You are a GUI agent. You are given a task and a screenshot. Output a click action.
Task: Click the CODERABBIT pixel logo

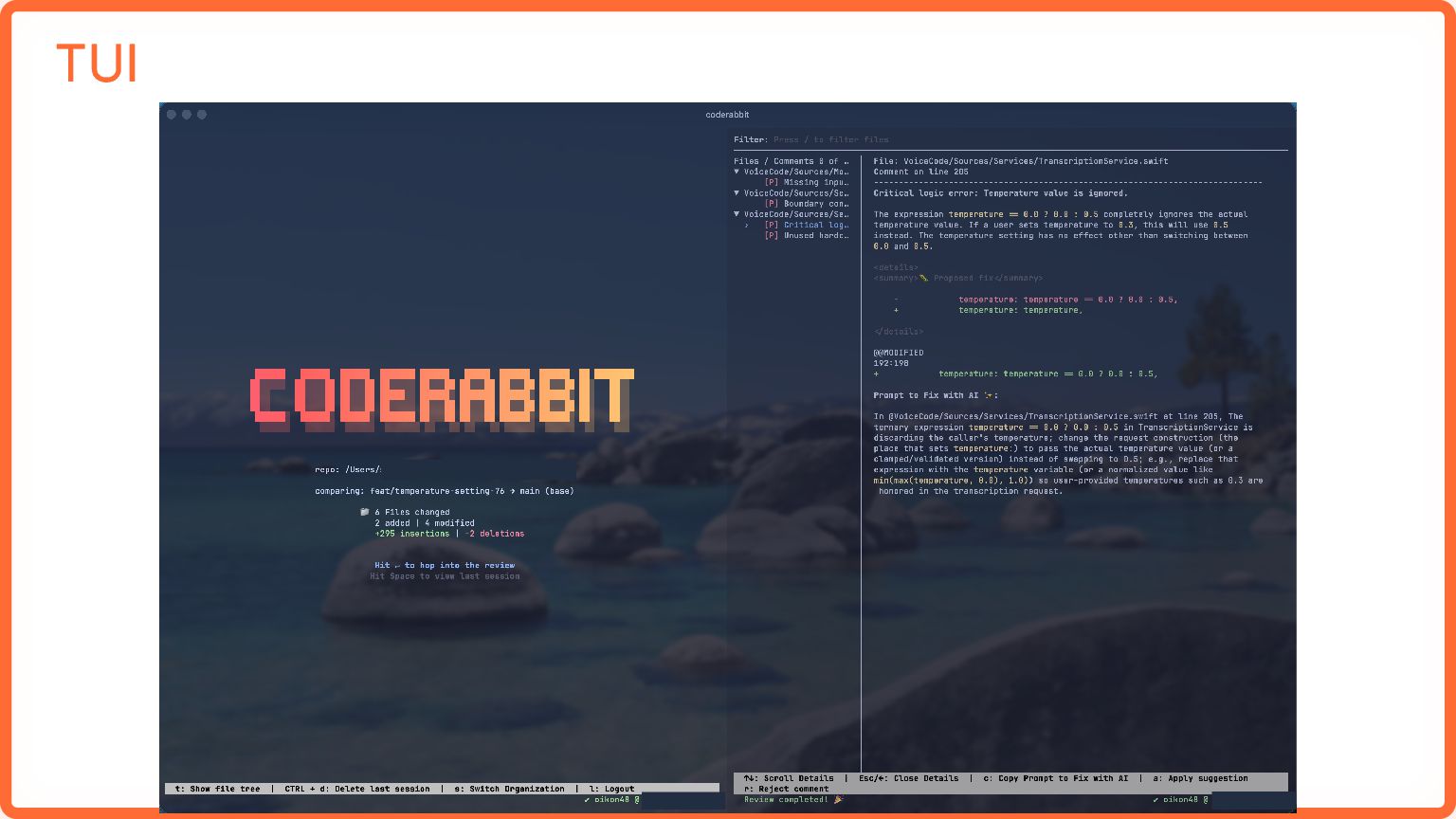pos(442,399)
